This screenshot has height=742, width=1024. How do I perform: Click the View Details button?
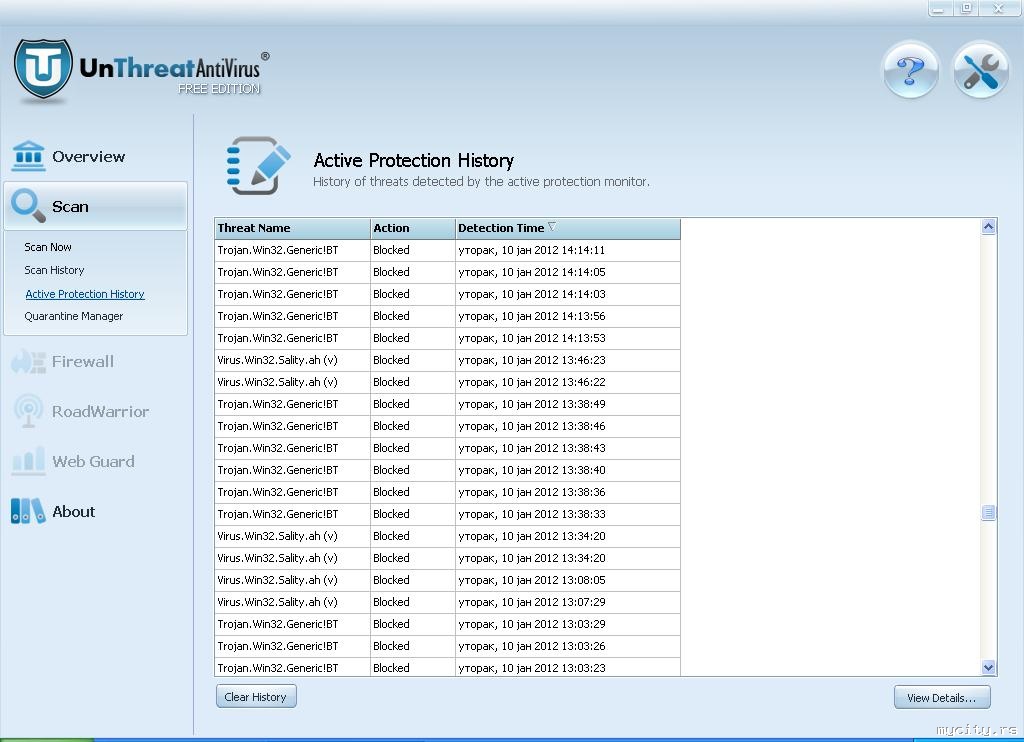point(942,697)
